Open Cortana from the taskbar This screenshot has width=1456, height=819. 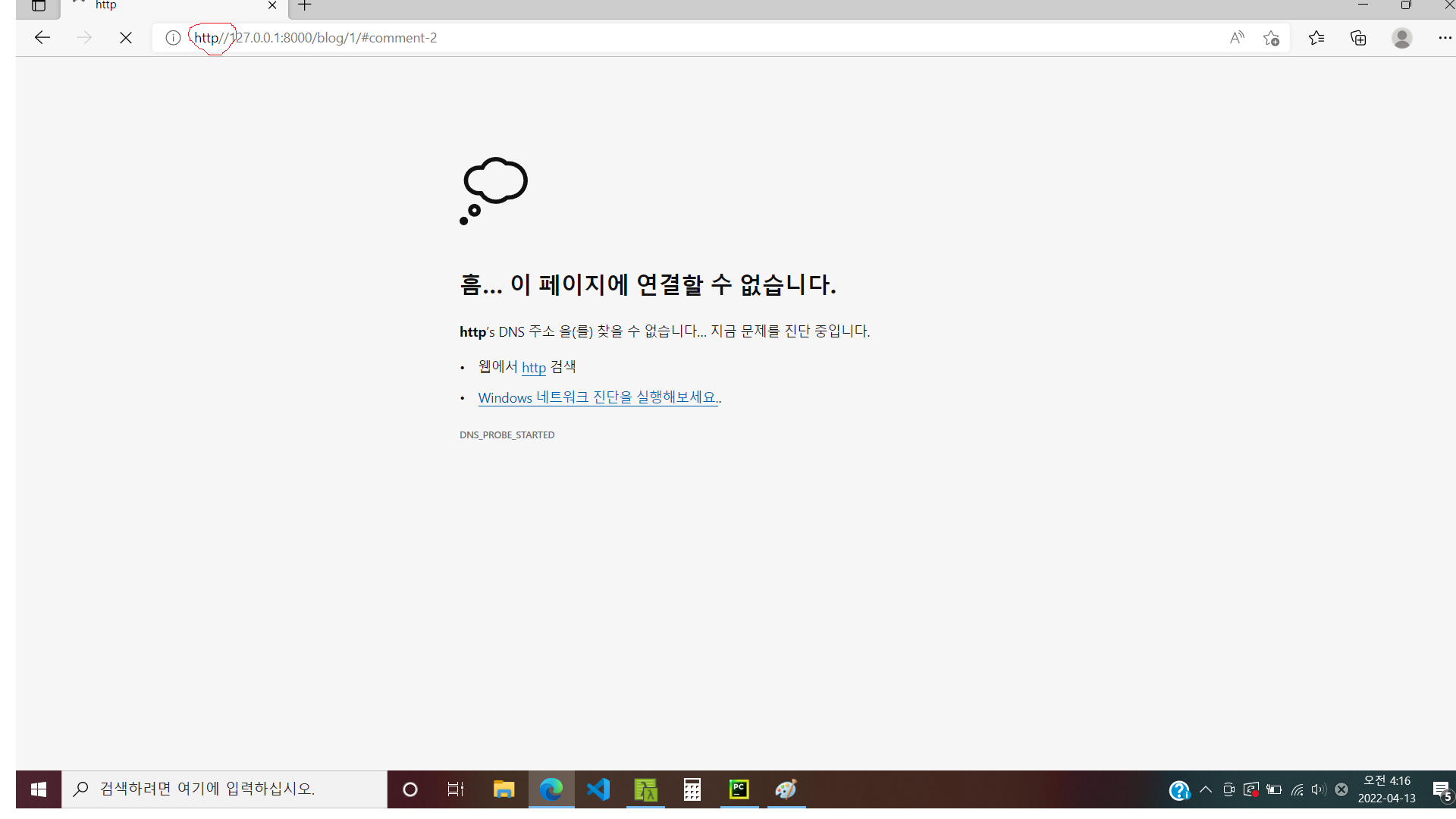410,789
